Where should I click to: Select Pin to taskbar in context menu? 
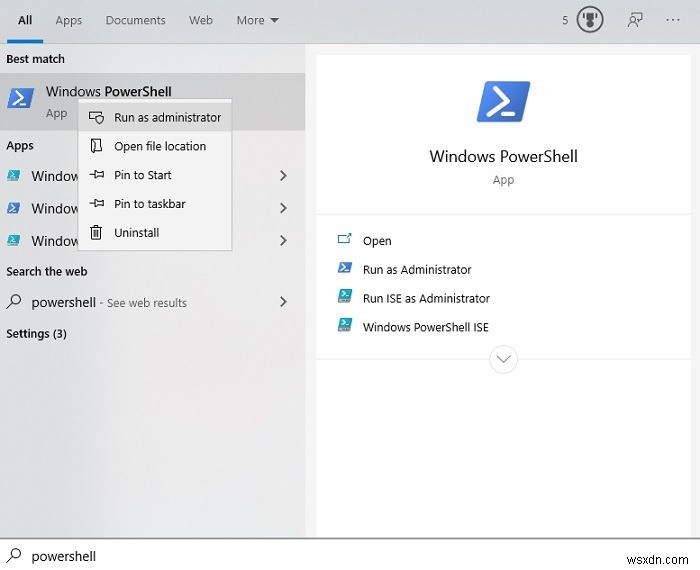click(x=155, y=204)
